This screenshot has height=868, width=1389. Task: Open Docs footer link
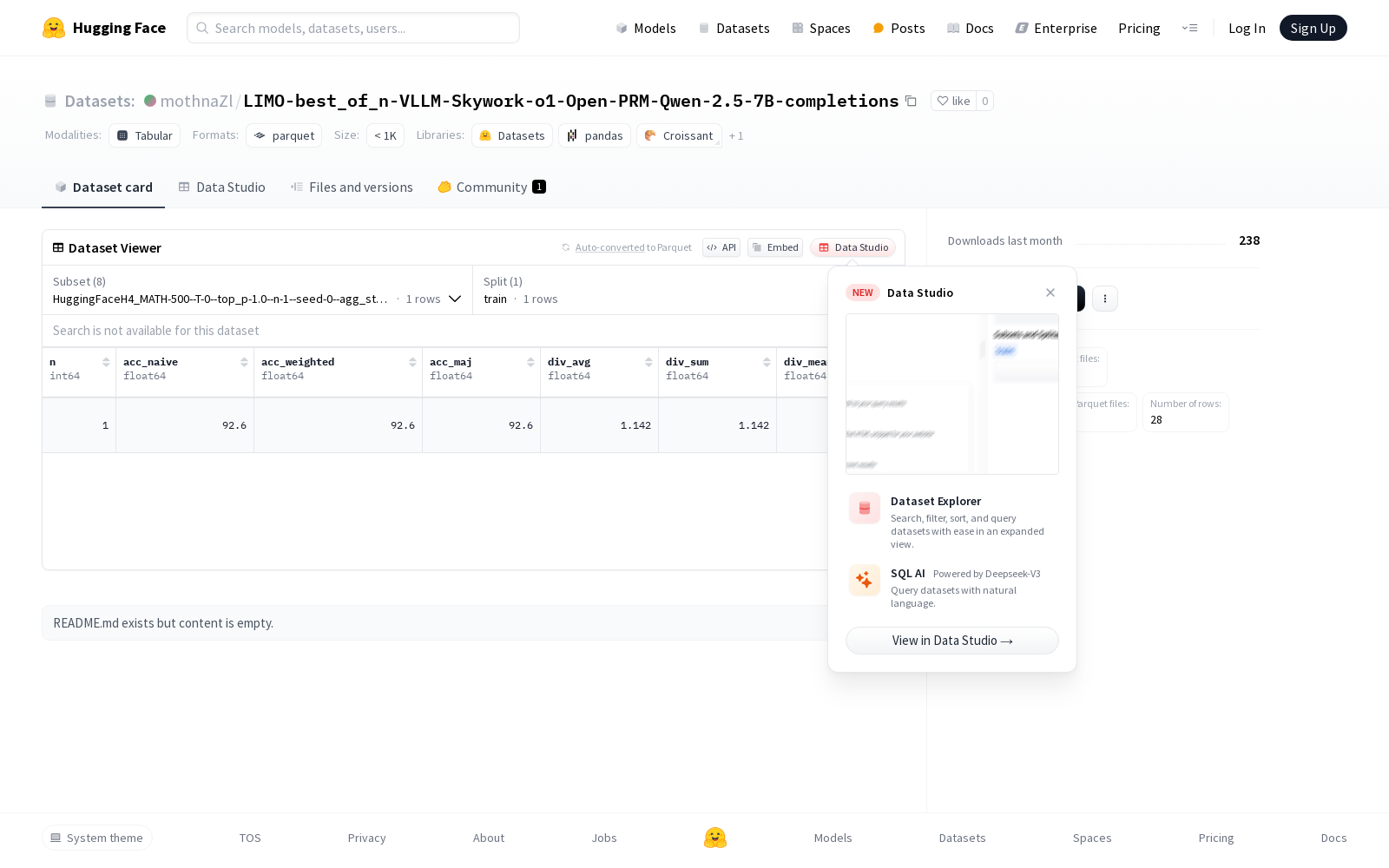pyautogui.click(x=1333, y=838)
